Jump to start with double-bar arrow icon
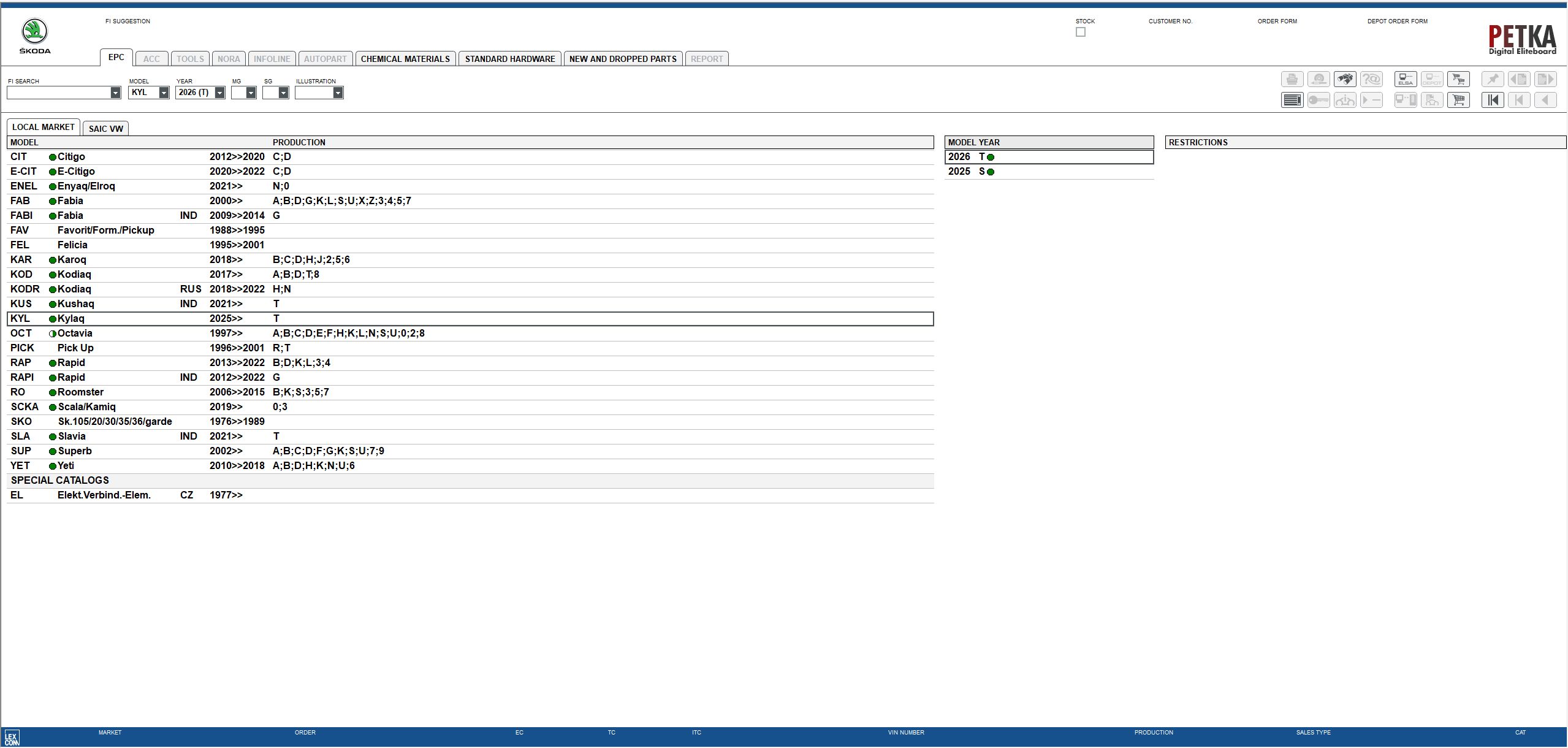The height and width of the screenshot is (748, 1568). tap(1493, 100)
